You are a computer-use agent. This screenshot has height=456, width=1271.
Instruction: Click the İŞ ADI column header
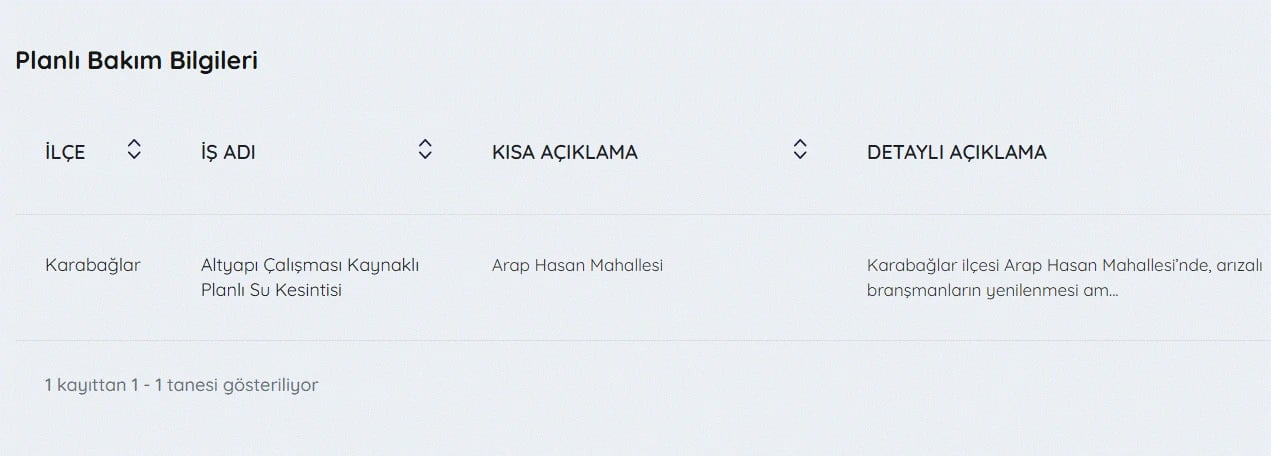point(228,152)
